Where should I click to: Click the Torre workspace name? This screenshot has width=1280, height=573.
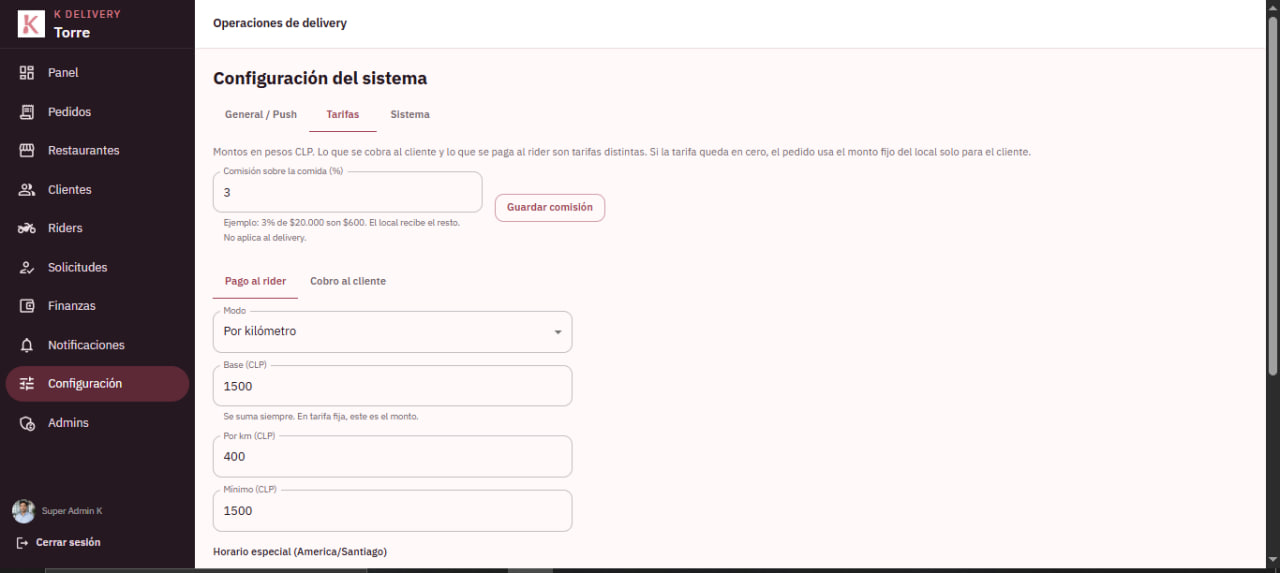click(72, 33)
